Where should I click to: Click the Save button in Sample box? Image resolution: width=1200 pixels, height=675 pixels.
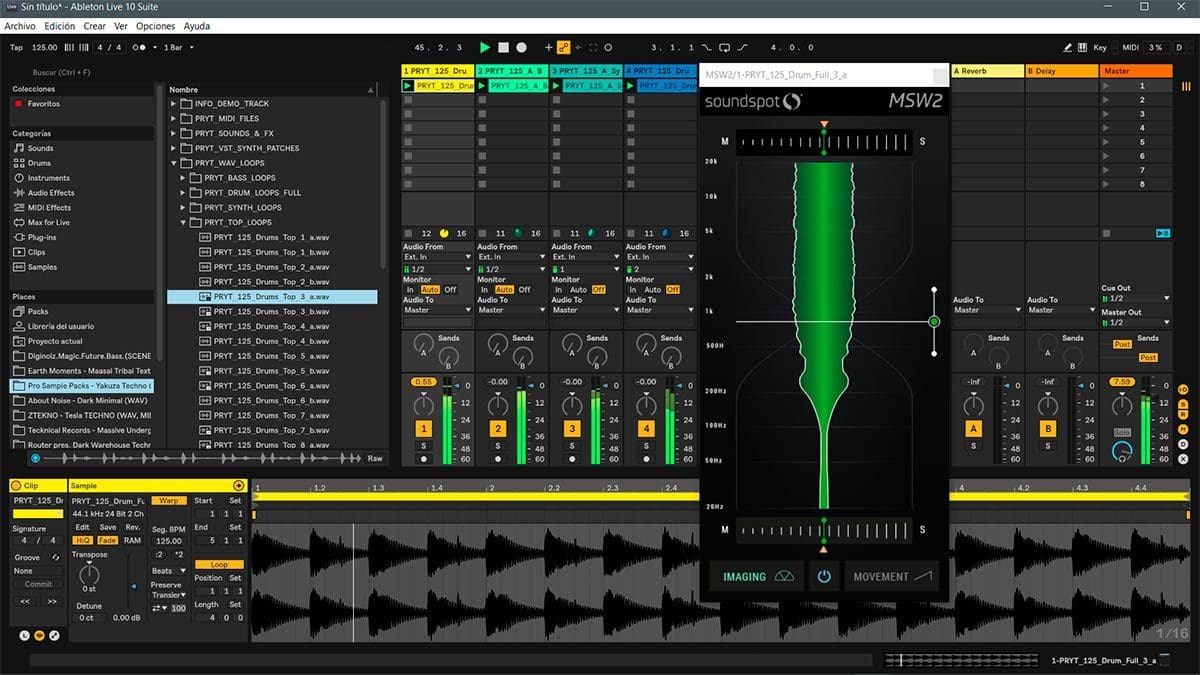tap(107, 527)
